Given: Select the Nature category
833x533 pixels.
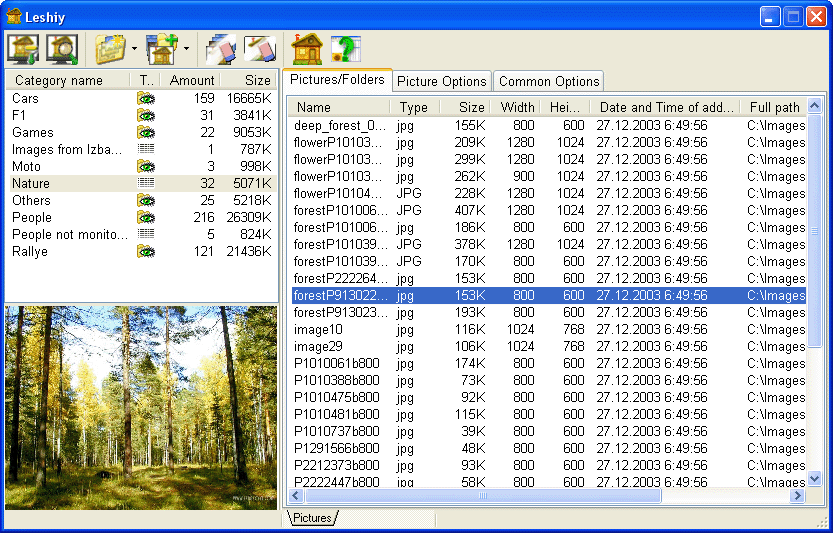Looking at the screenshot, I should point(141,183).
